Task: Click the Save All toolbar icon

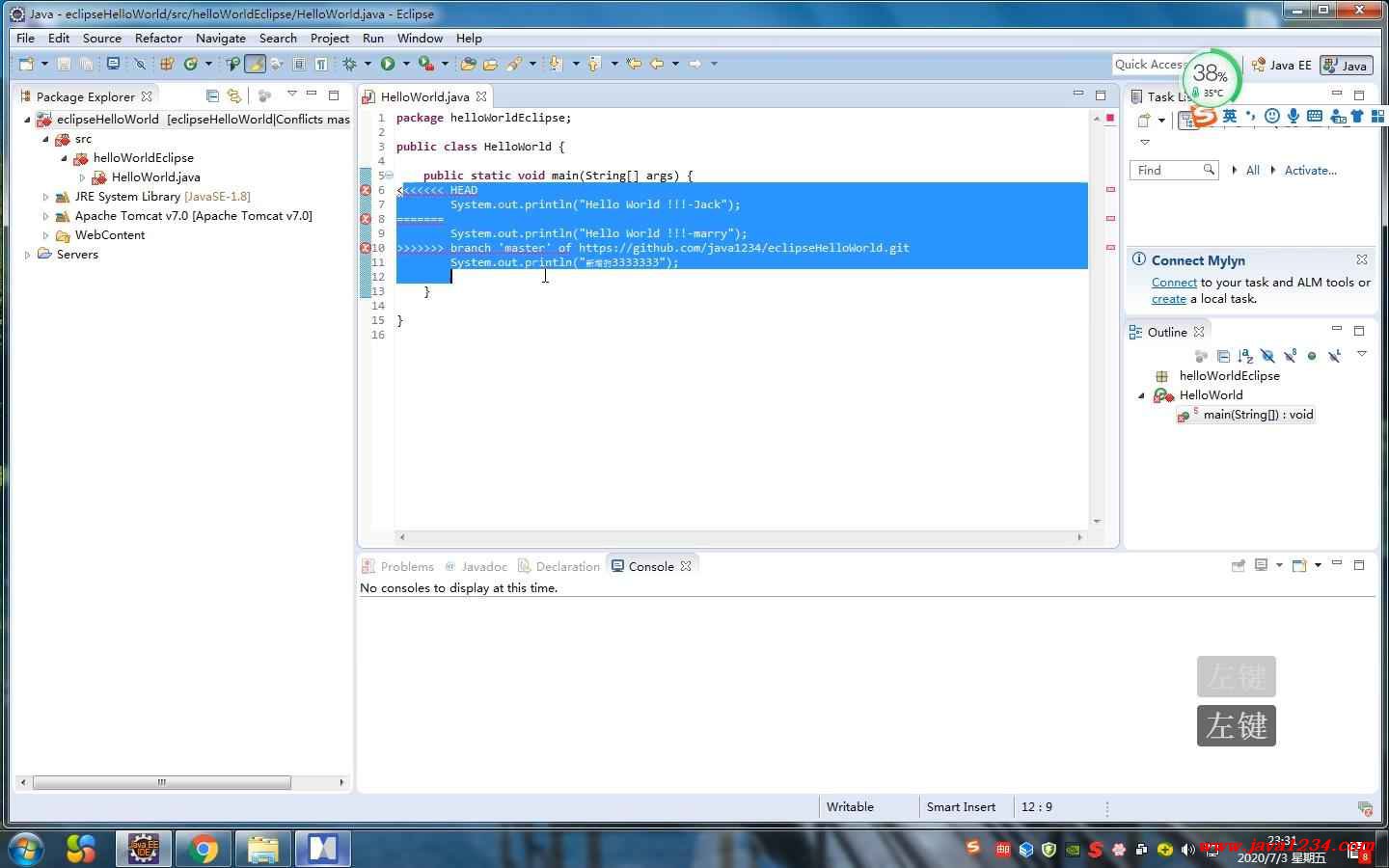Action: click(x=86, y=64)
